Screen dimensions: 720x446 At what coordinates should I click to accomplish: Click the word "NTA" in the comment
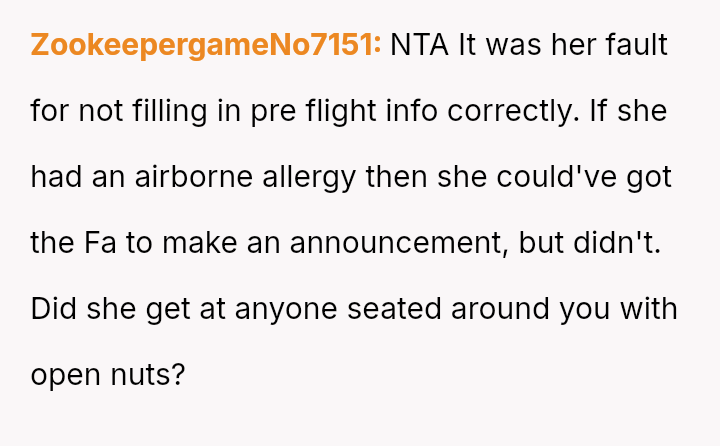(420, 45)
